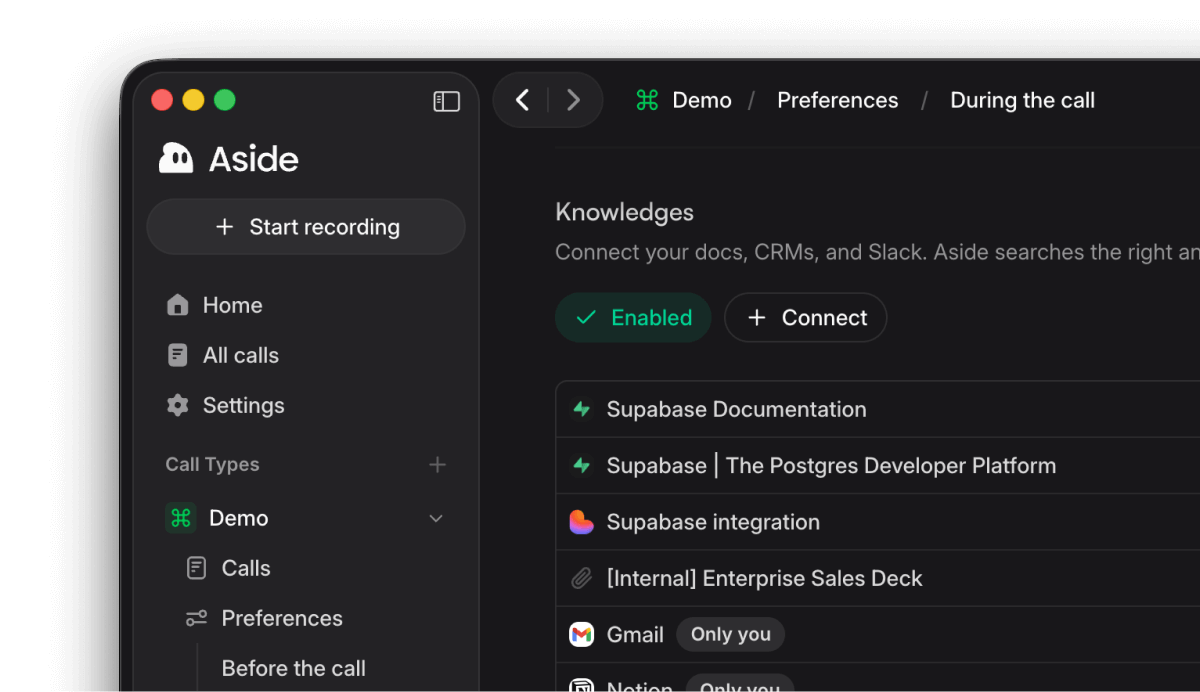
Task: Click the Aside ghost logo icon
Action: pyautogui.click(x=175, y=158)
